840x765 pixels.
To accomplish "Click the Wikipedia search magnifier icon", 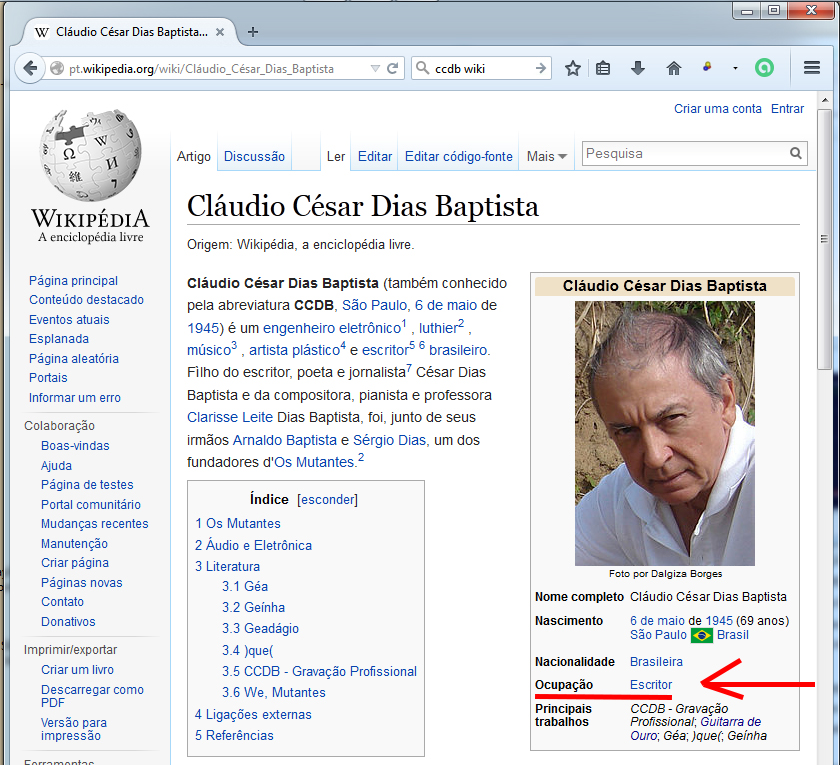I will click(796, 154).
